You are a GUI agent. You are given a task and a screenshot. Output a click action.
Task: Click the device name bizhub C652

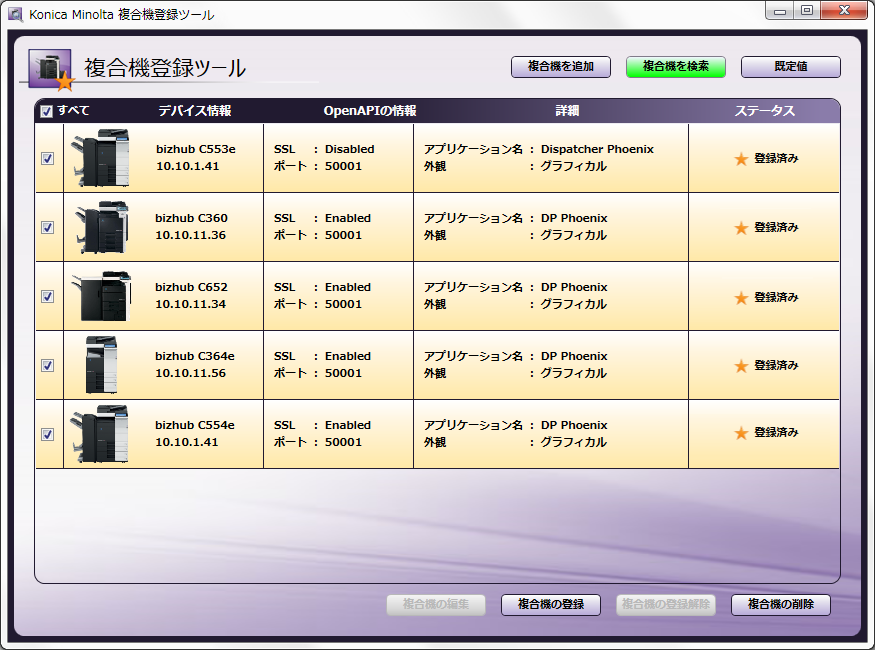point(191,287)
